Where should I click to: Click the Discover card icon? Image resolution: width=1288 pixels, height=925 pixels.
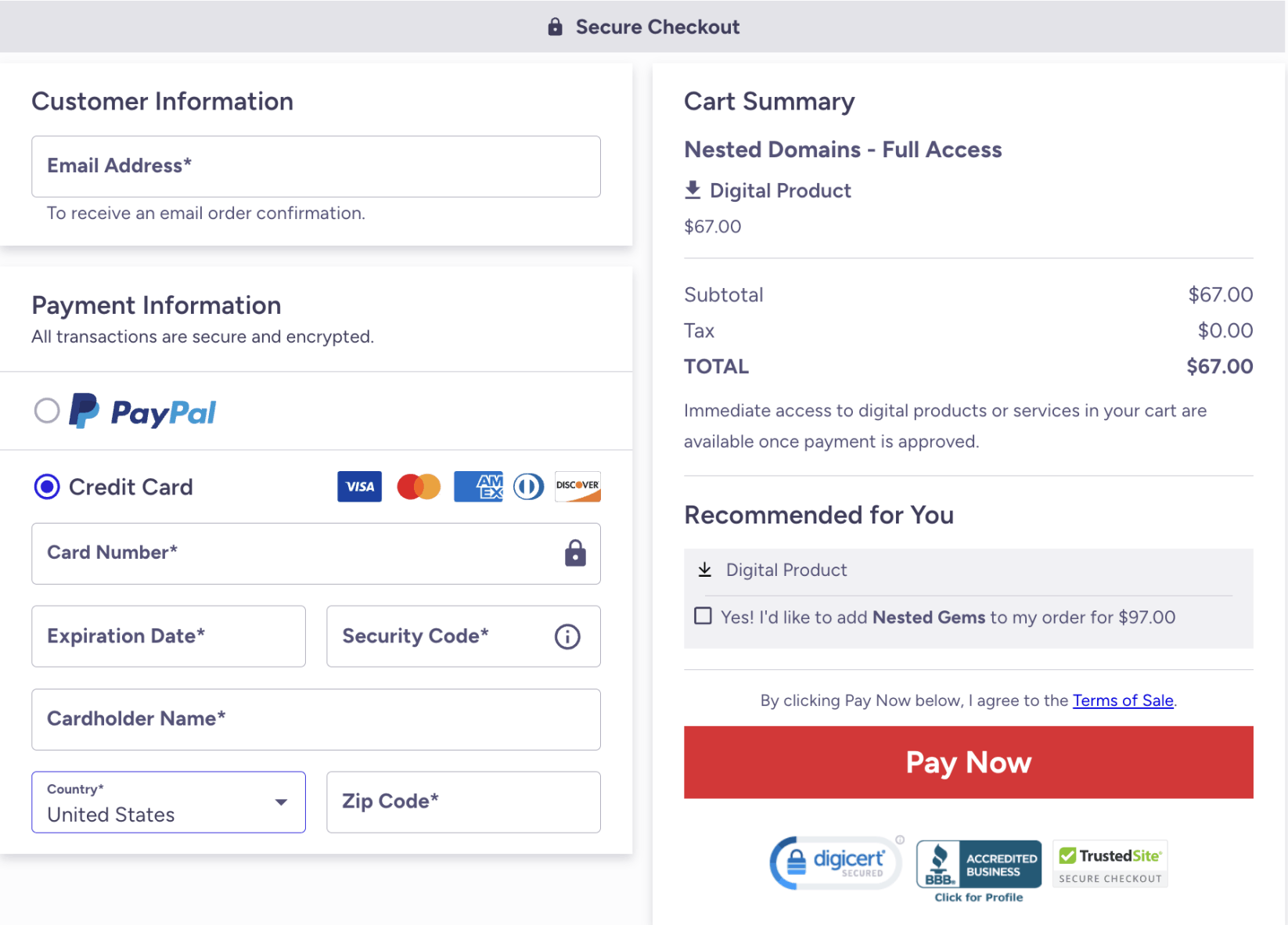(x=577, y=486)
